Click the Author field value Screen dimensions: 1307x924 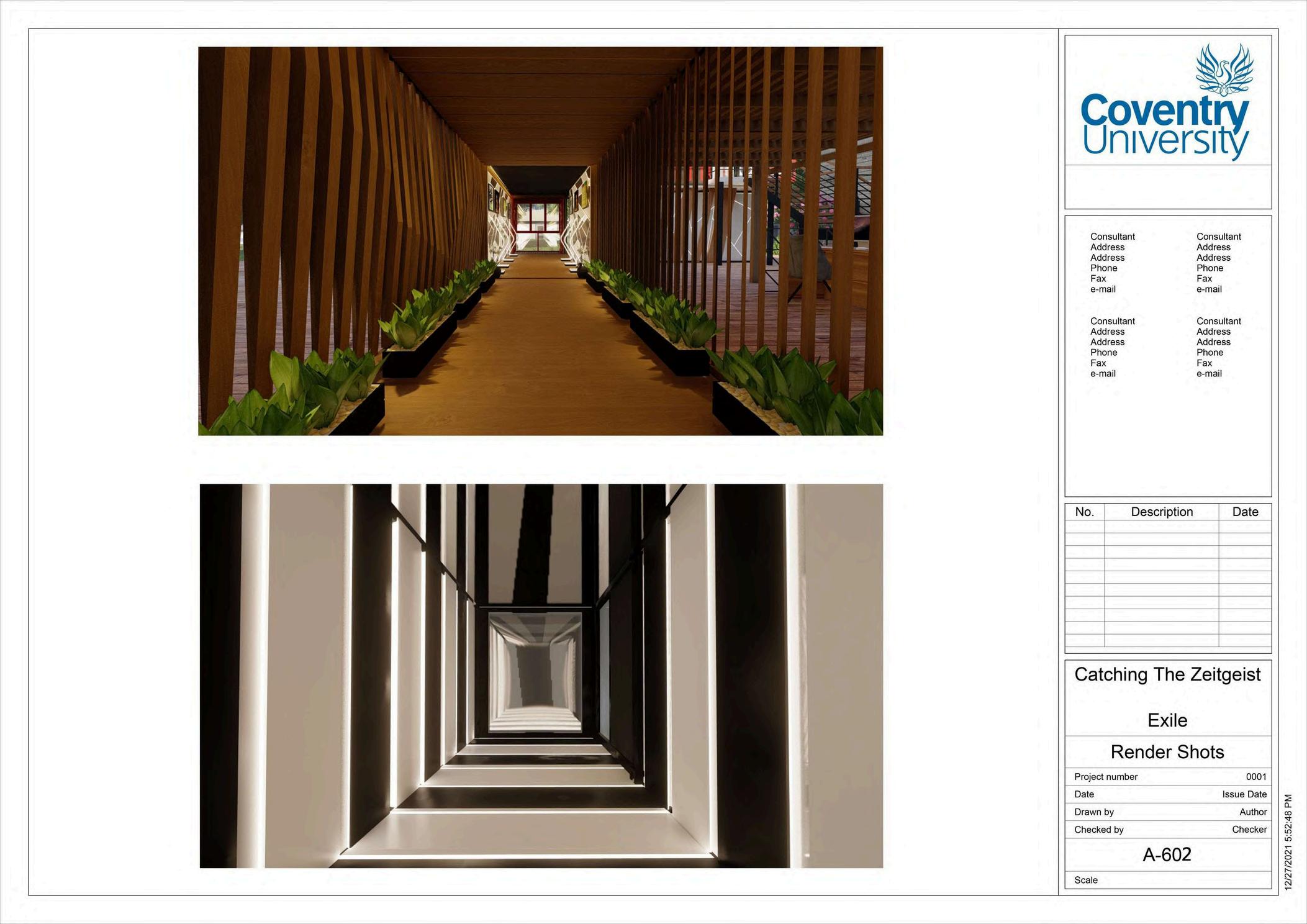[x=1253, y=812]
